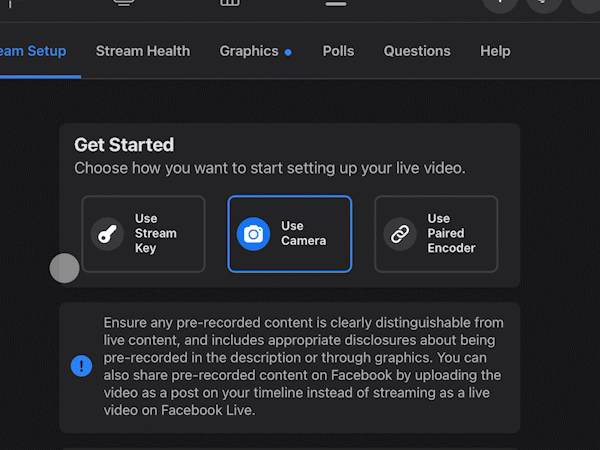
Task: Click the pre-recorded content notice text
Action: [303, 367]
